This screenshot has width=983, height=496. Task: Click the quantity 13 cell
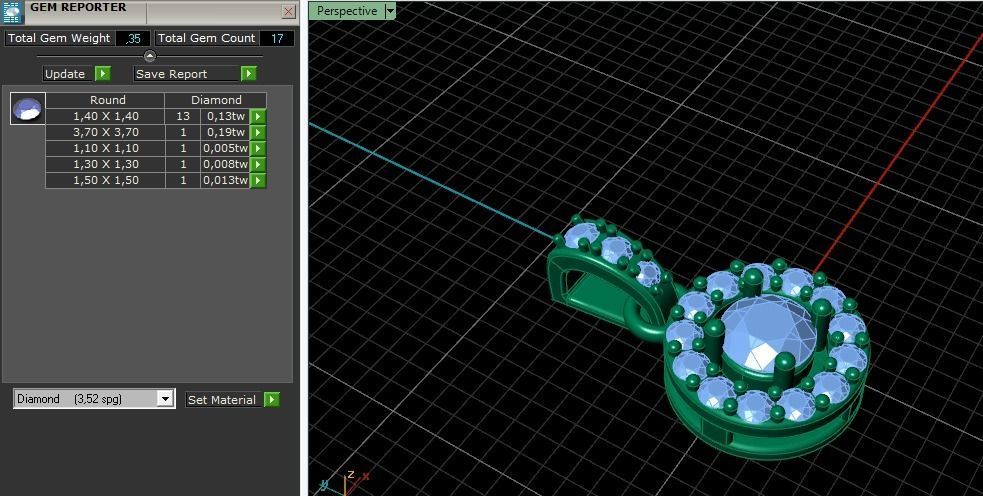click(x=183, y=117)
